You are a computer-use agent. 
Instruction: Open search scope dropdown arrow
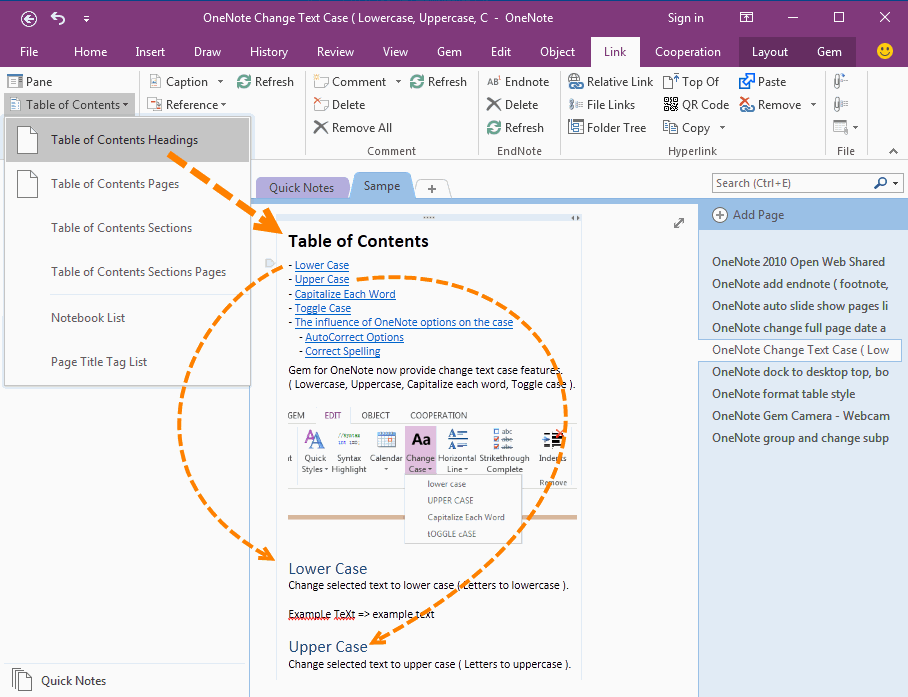point(896,183)
